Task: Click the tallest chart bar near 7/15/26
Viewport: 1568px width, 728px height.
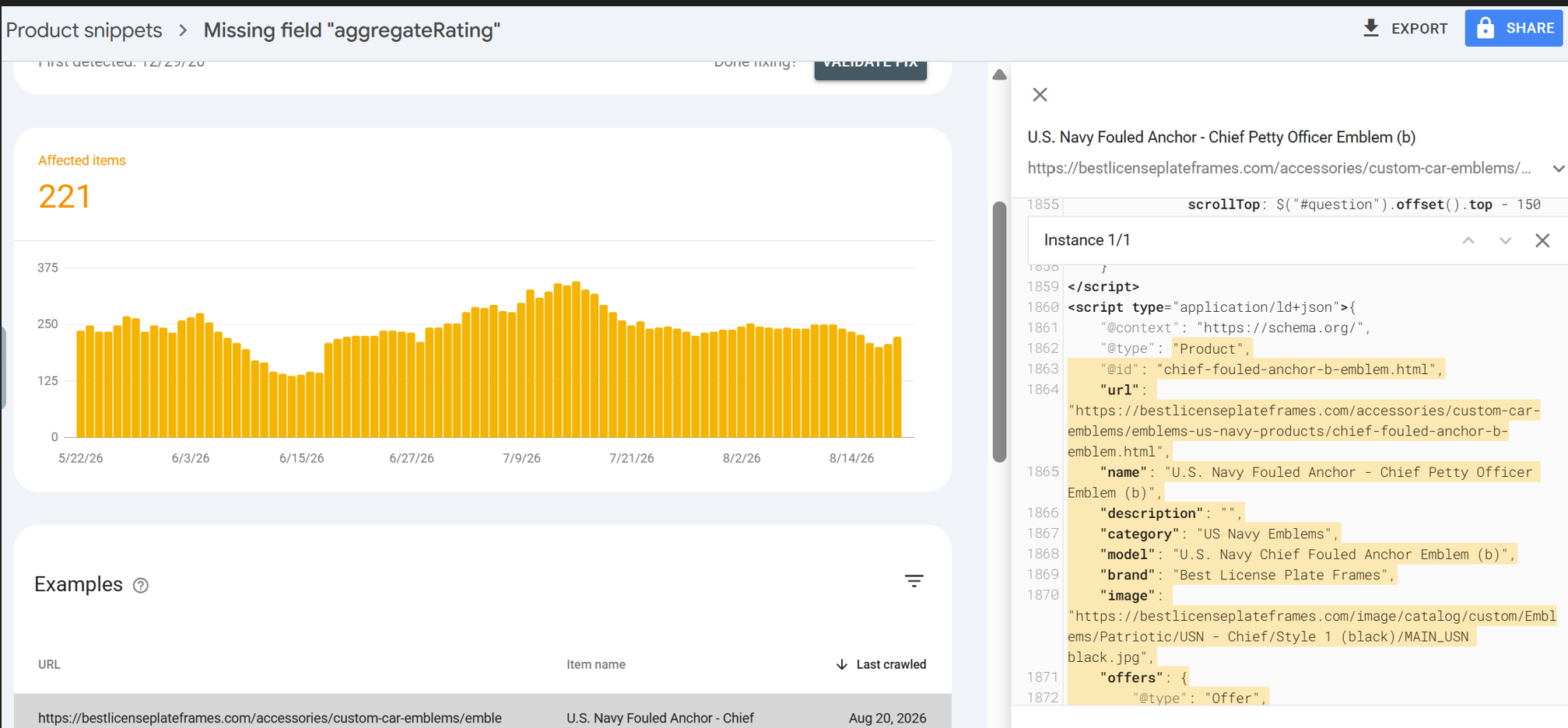Action: coord(576,359)
